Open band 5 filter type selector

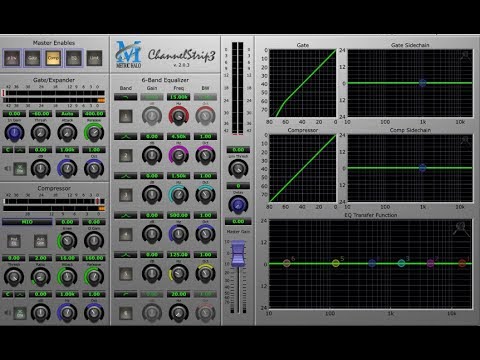pyautogui.click(x=125, y=255)
